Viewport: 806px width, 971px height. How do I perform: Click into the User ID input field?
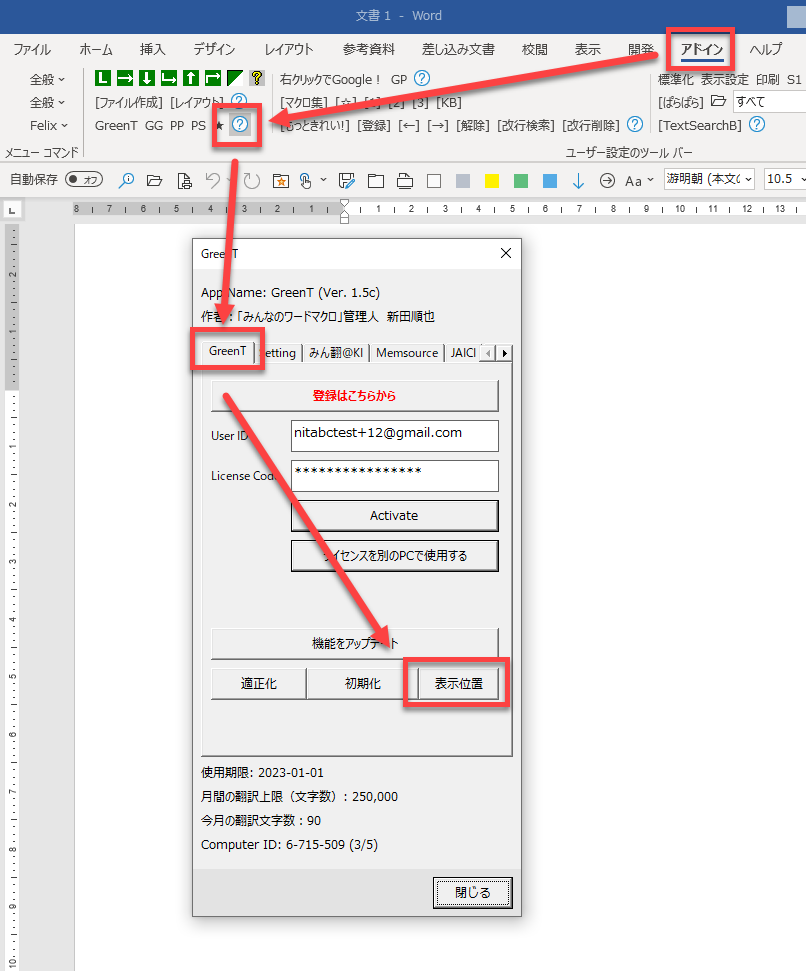coord(394,435)
